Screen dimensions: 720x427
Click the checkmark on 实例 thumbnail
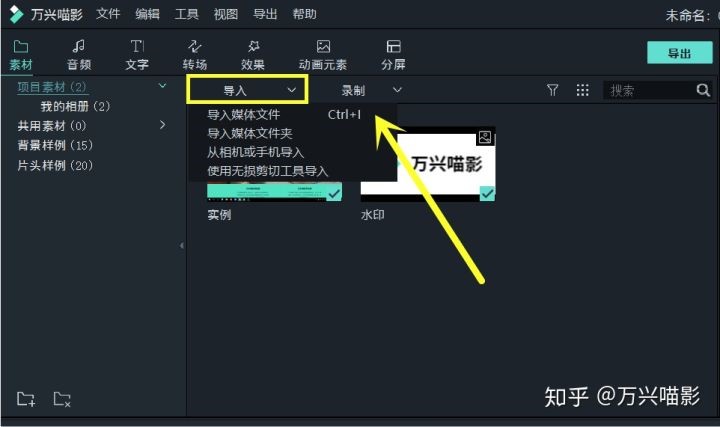(x=334, y=193)
